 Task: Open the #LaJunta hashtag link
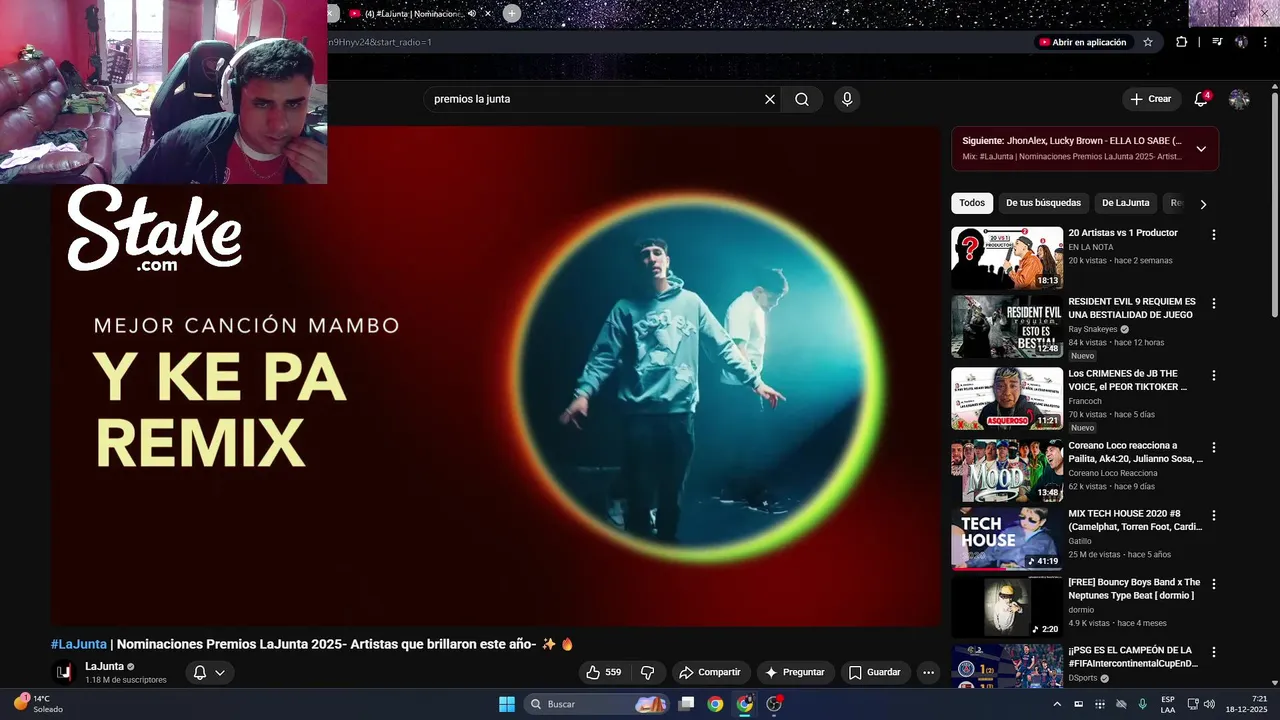[x=79, y=644]
